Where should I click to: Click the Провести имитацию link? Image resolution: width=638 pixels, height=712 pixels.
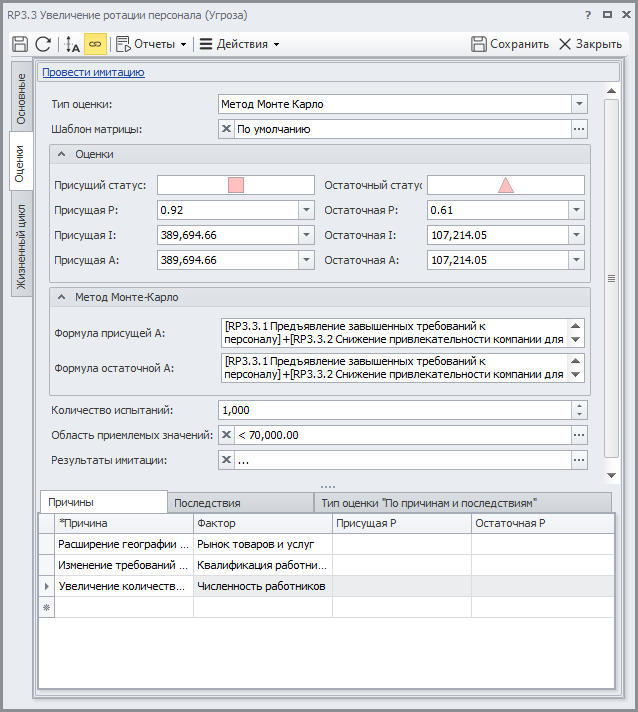click(x=93, y=72)
